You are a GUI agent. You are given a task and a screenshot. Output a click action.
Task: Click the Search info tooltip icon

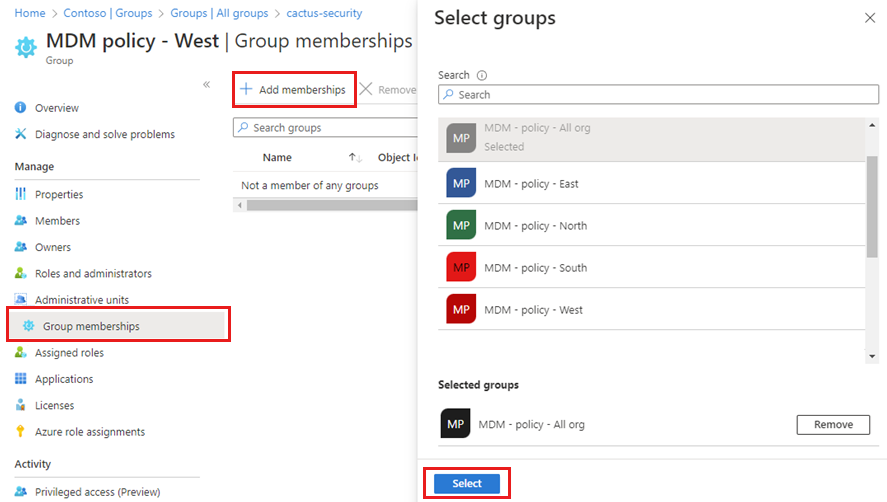[482, 75]
